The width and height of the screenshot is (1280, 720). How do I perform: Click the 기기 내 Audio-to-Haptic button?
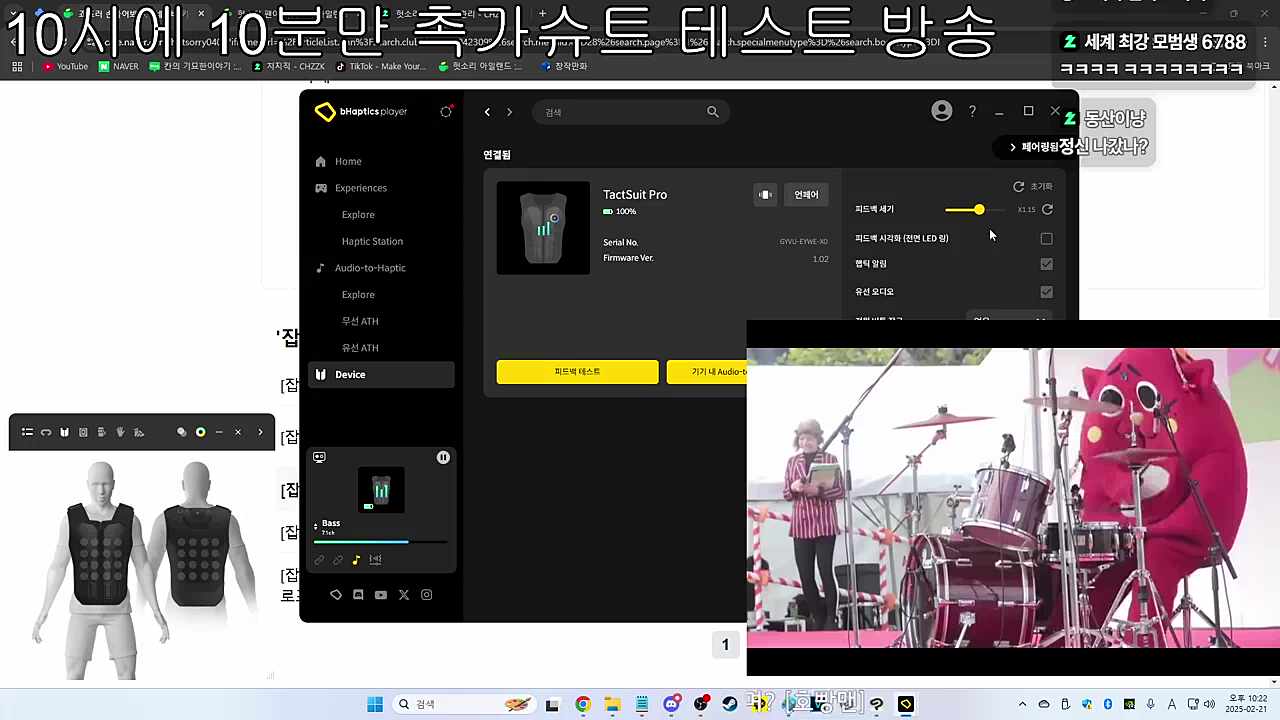707,372
